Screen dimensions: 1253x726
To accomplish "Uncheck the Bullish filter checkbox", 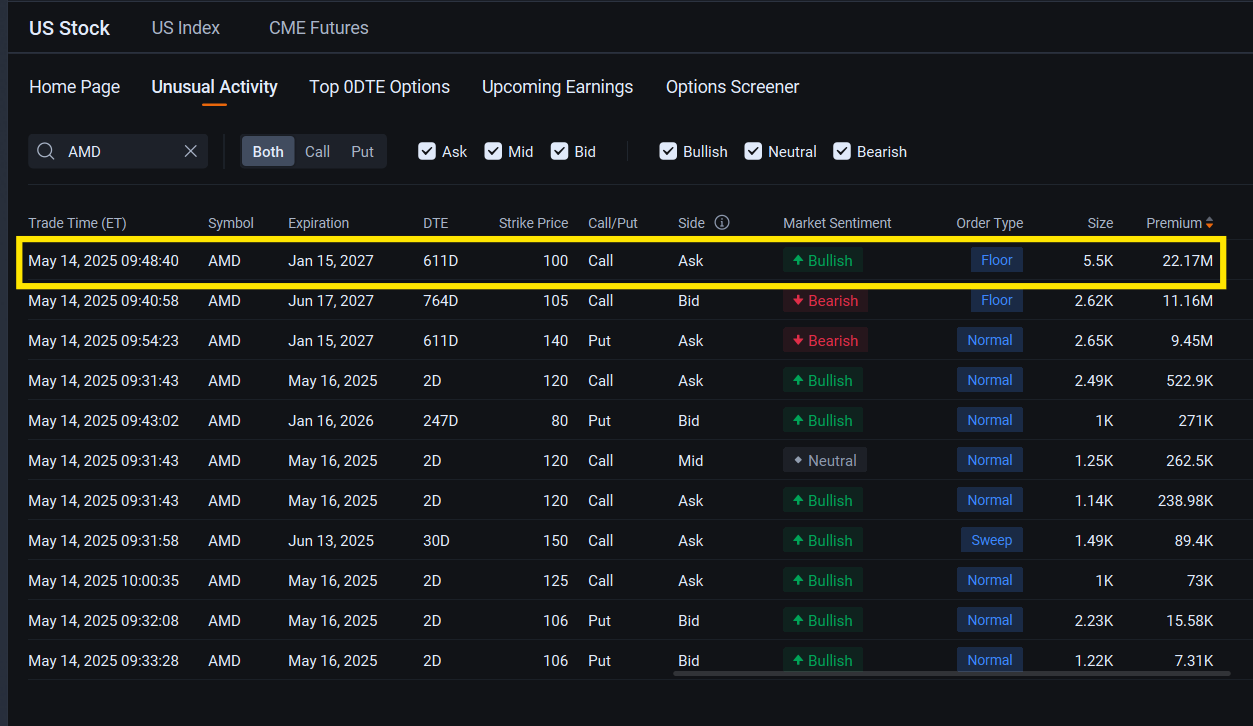I will pos(668,151).
